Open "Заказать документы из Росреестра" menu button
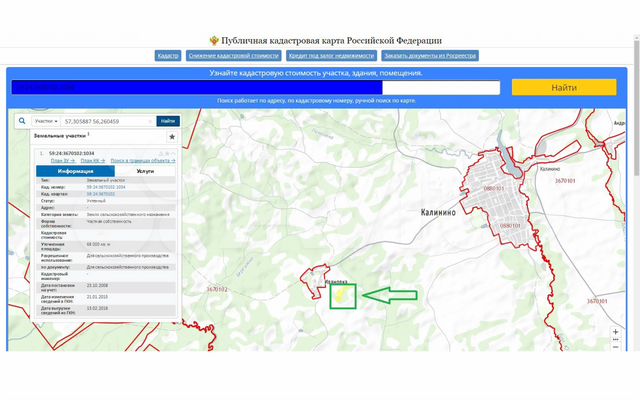This screenshot has height=400, width=640. (430, 56)
